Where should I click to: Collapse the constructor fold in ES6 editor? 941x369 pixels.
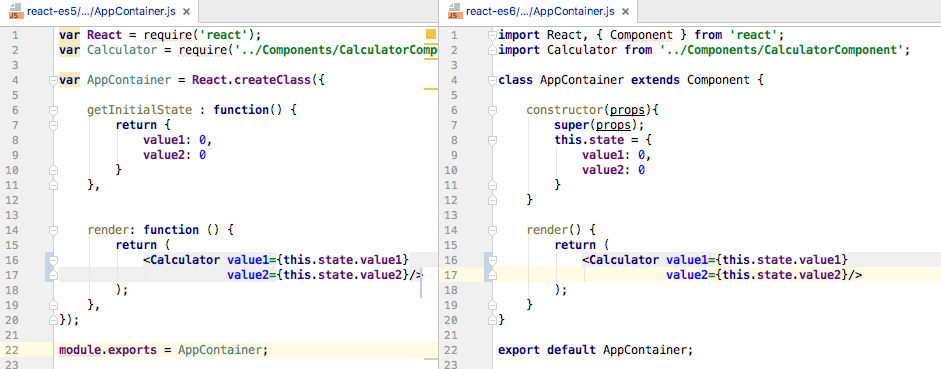(x=493, y=110)
